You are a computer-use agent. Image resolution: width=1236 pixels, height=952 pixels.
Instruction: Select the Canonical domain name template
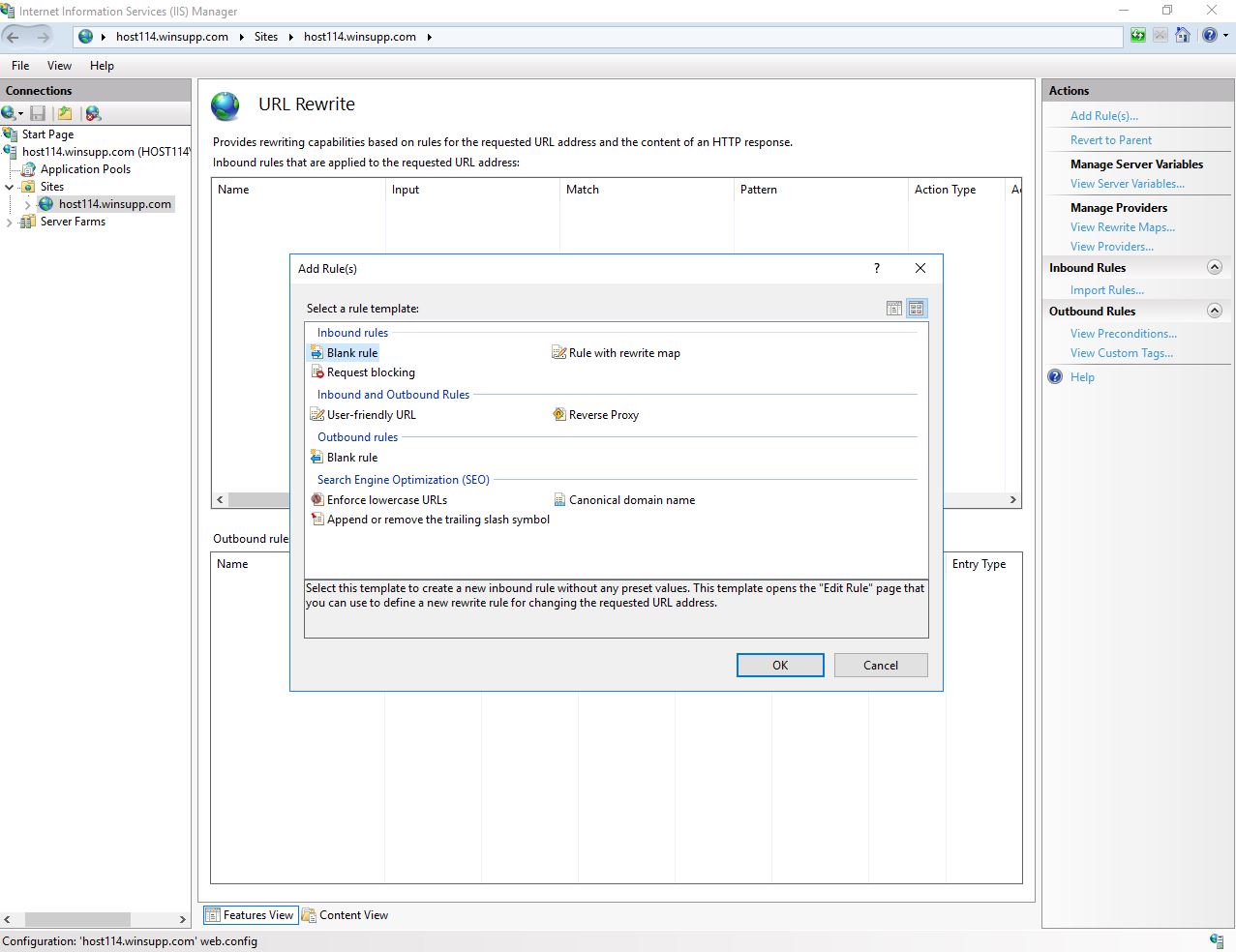click(624, 500)
